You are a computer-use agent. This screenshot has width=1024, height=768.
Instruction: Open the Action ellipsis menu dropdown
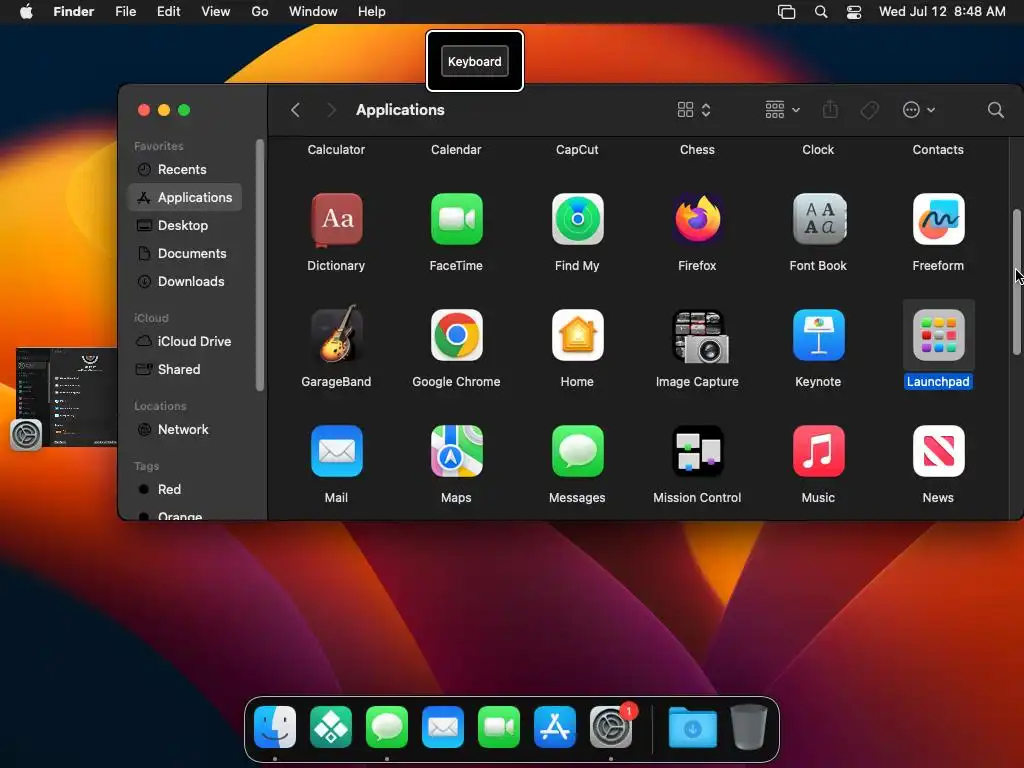point(919,110)
